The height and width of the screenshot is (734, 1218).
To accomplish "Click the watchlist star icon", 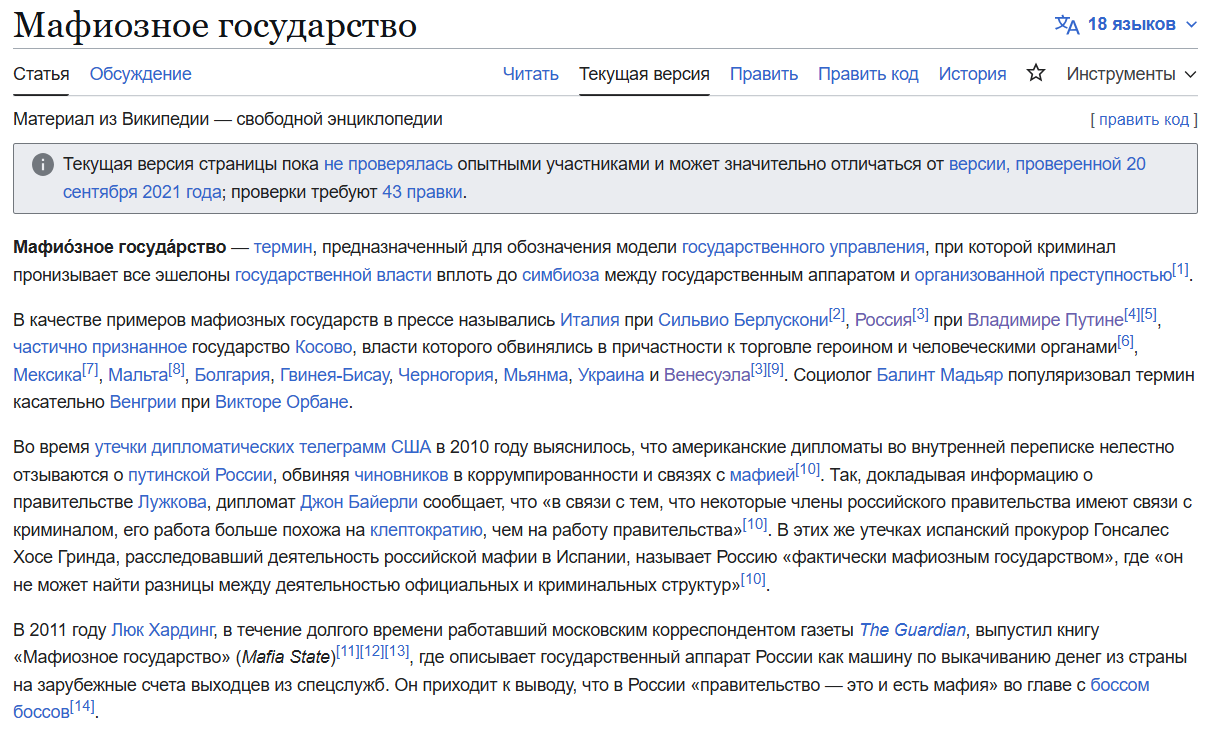I will [1036, 73].
